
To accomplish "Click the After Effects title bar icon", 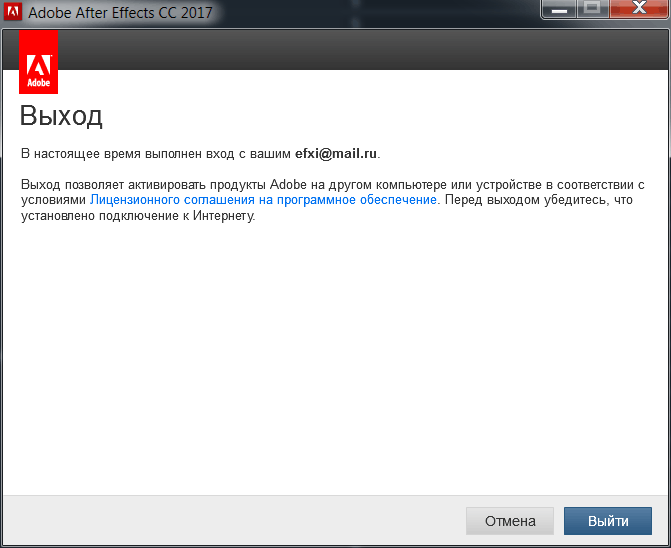I will click(x=12, y=12).
